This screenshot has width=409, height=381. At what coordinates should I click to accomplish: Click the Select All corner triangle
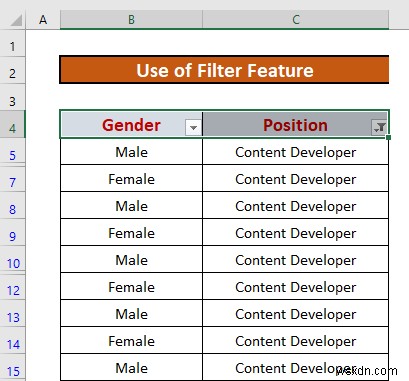pos(16,20)
